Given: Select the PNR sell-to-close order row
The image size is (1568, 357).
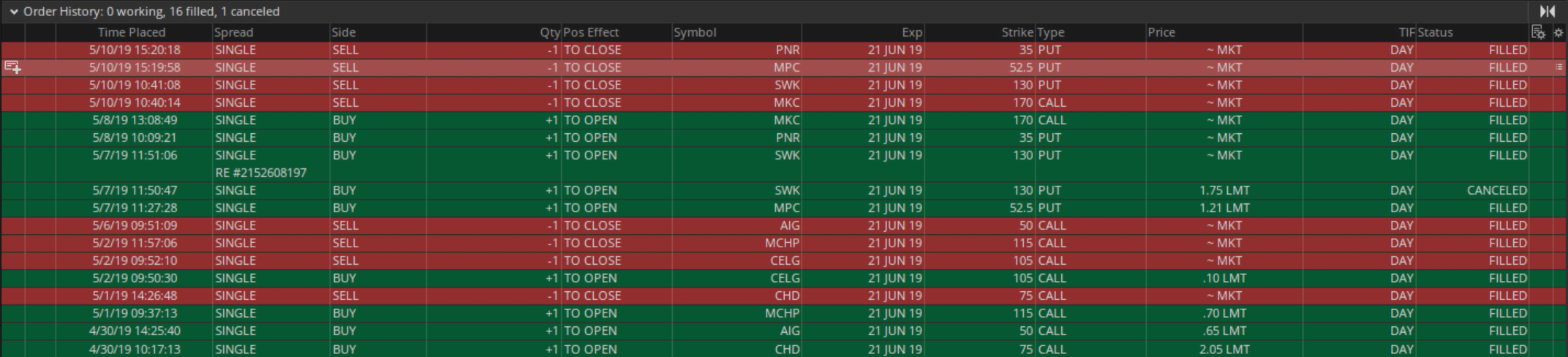Looking at the screenshot, I should [784, 50].
